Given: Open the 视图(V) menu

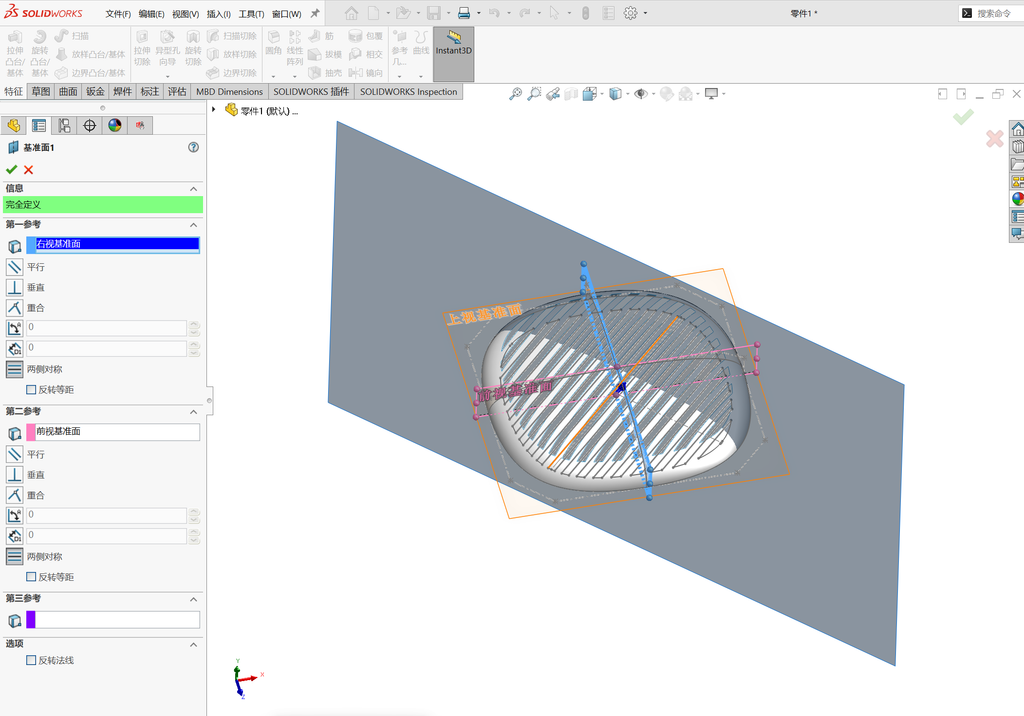Looking at the screenshot, I should [185, 14].
